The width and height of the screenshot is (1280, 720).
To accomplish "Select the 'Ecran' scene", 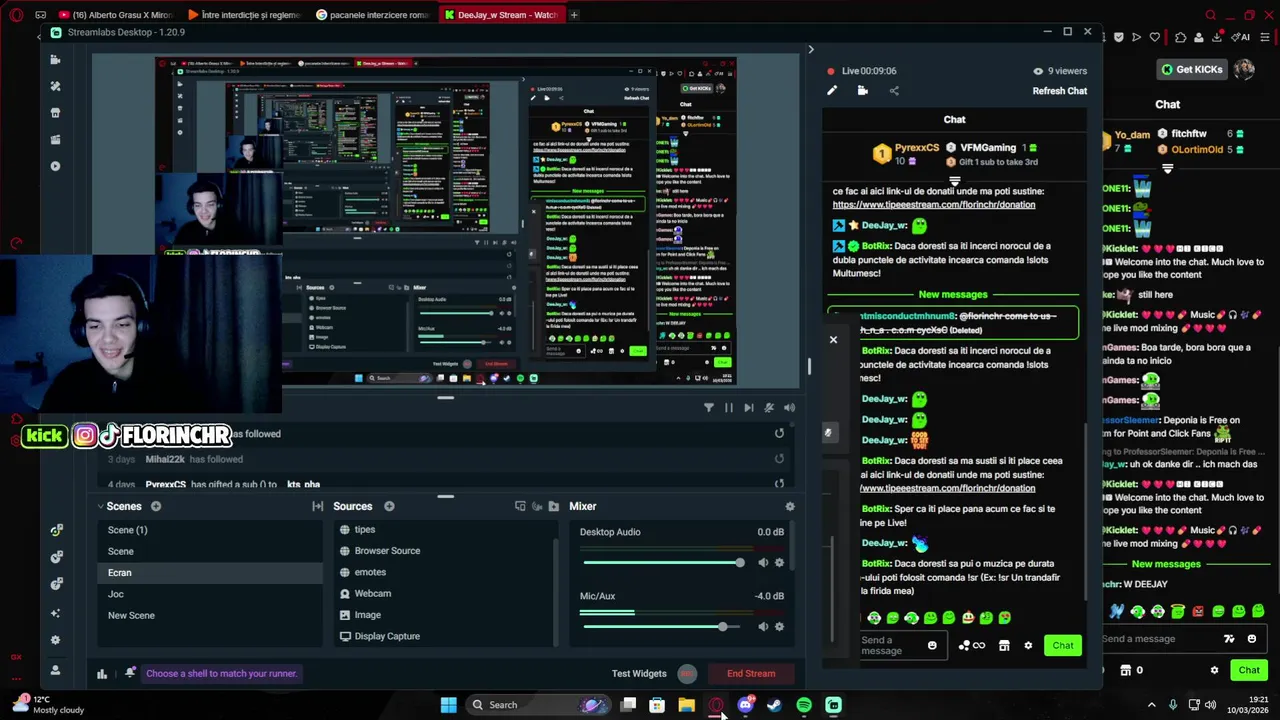I will pyautogui.click(x=210, y=572).
